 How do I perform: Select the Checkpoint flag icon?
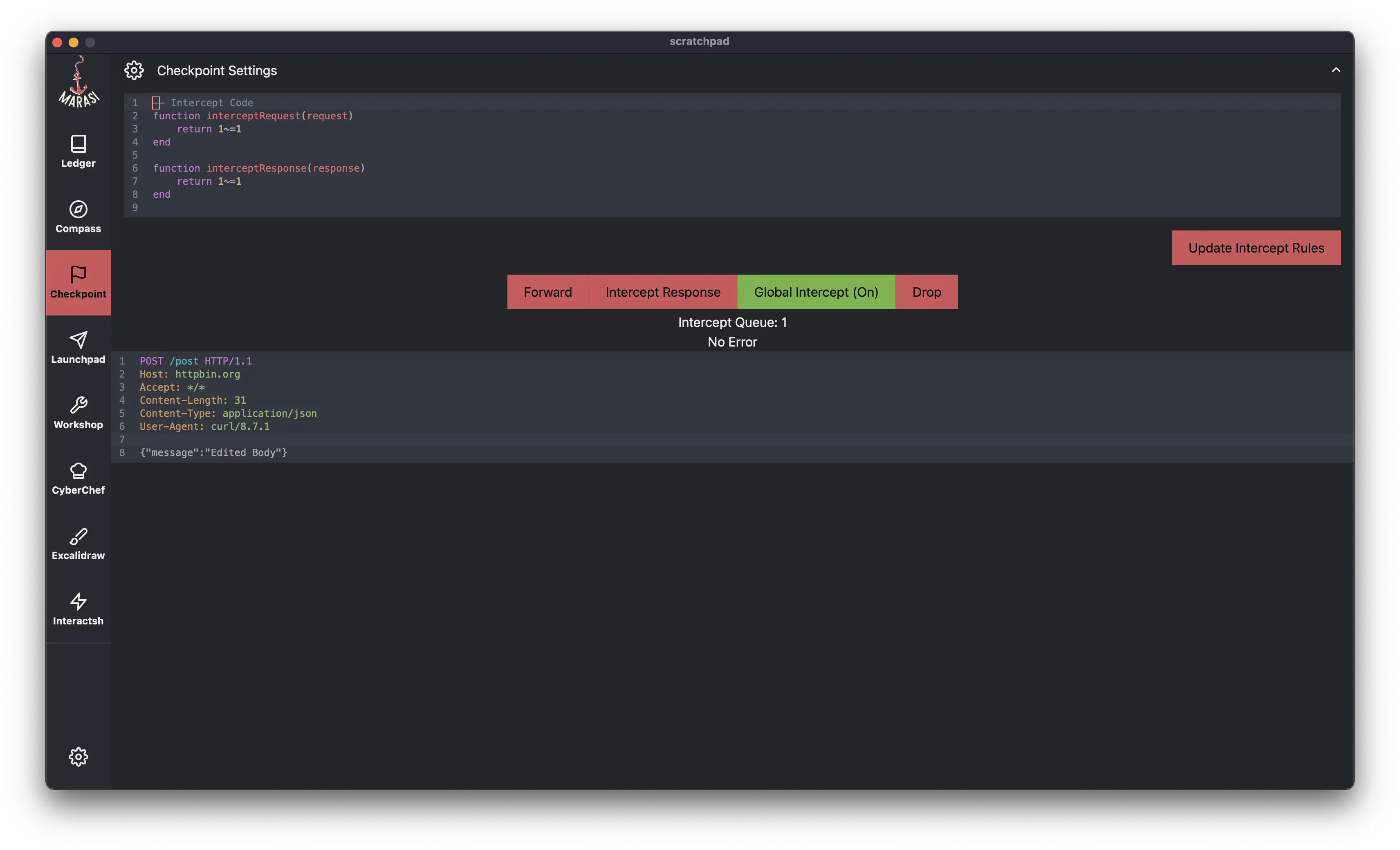(x=79, y=275)
